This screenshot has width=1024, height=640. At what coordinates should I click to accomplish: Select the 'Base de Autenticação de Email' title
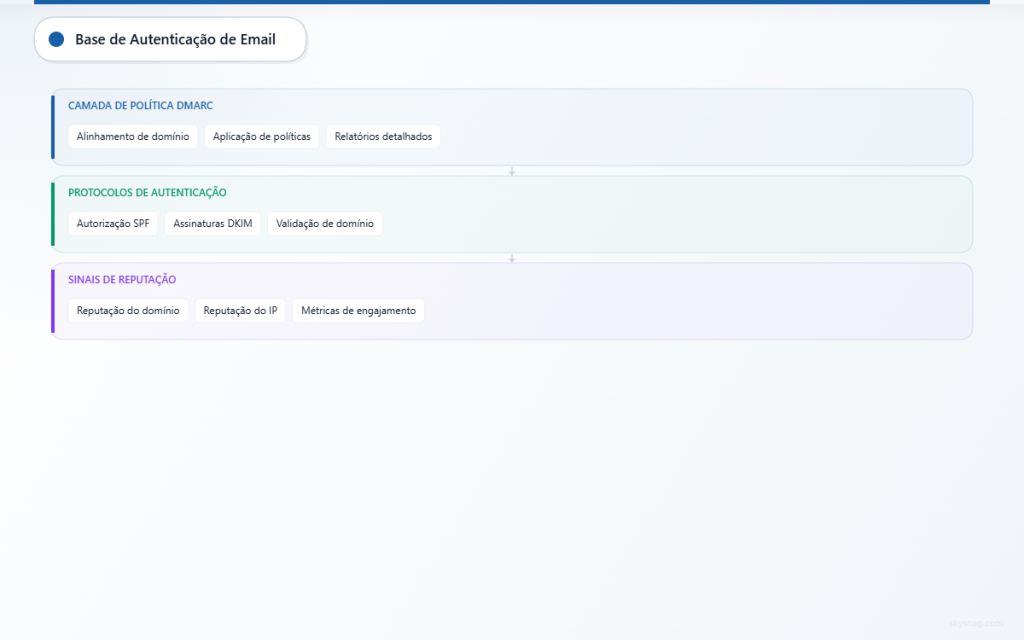point(175,39)
